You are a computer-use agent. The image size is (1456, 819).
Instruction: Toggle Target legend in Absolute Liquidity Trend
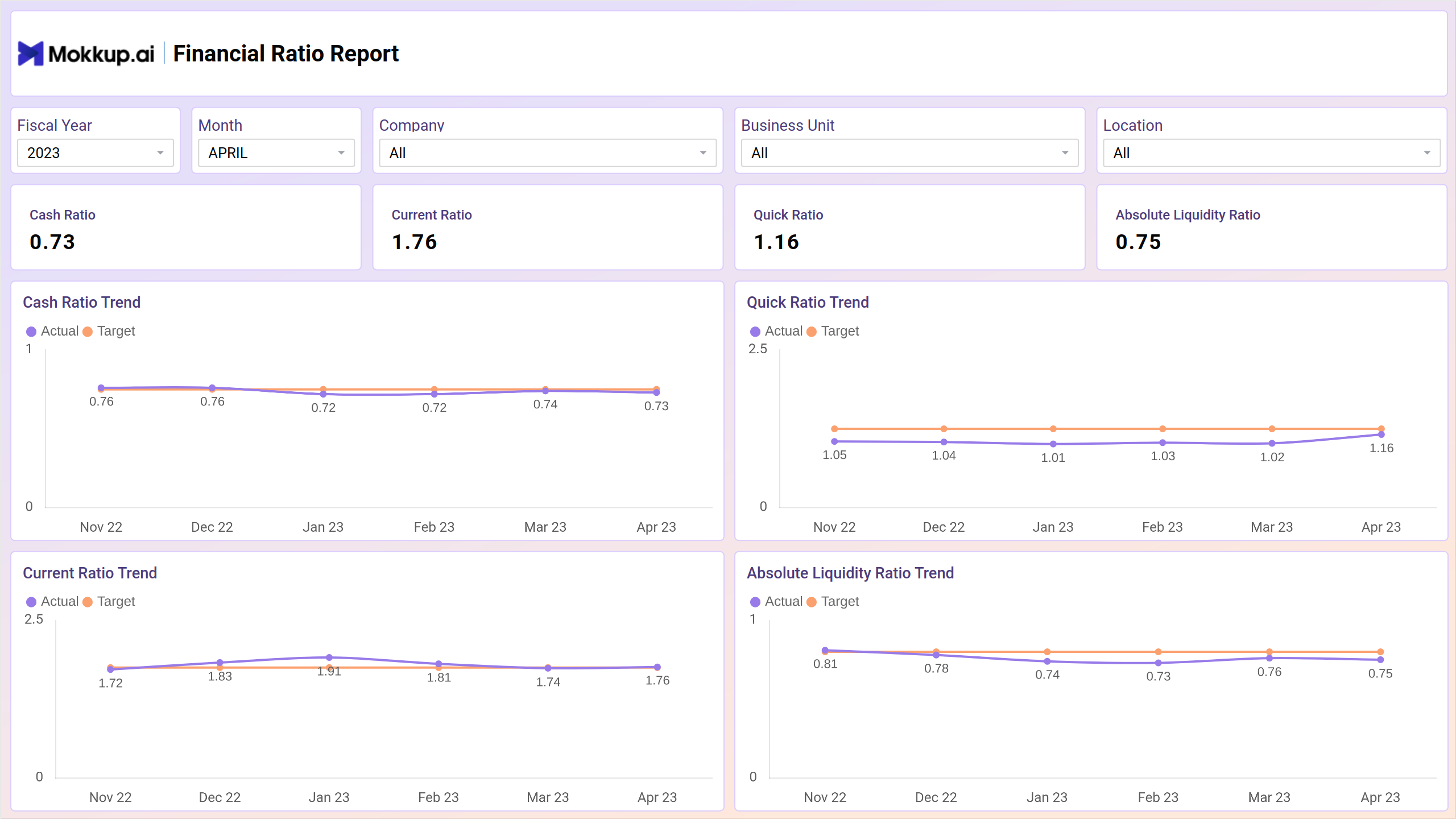(x=833, y=601)
